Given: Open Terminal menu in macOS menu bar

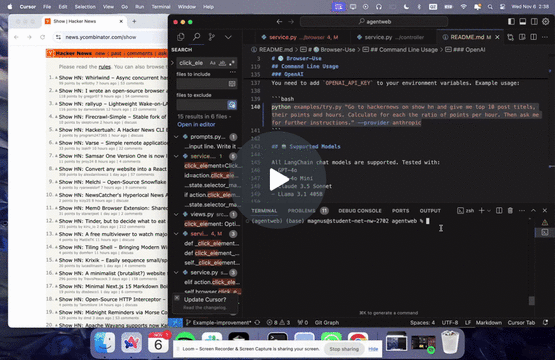Looking at the screenshot, I should [x=161, y=7].
